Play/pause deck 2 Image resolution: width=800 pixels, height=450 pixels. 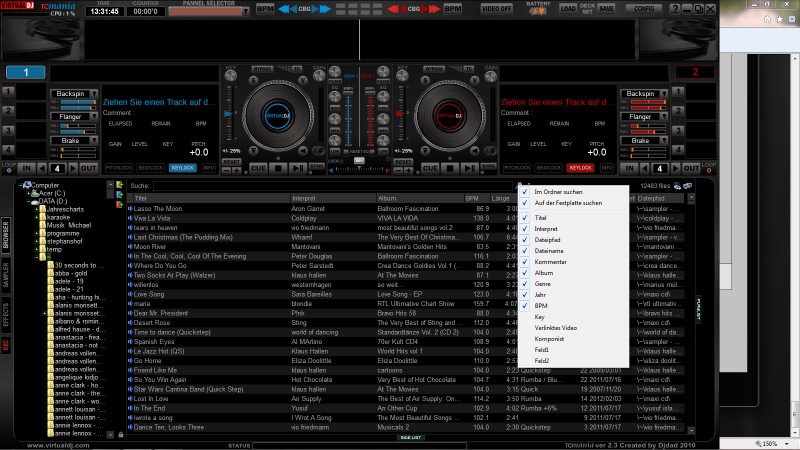tap(469, 168)
